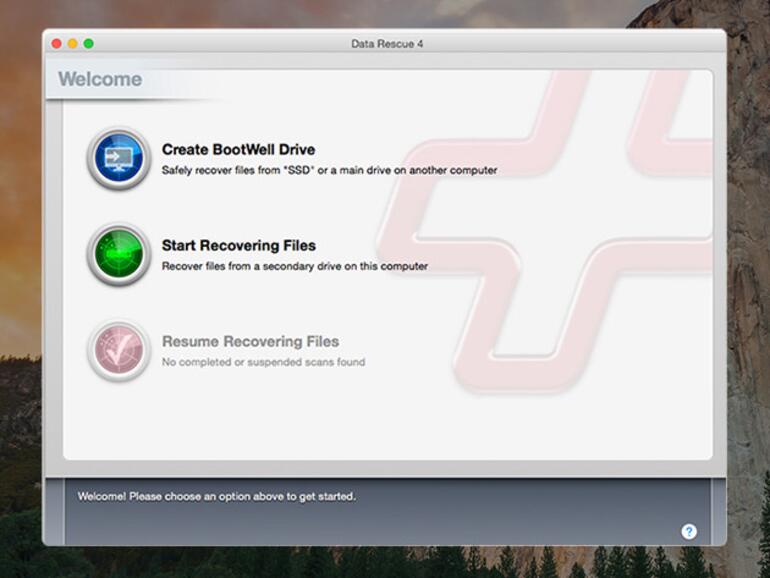Close the Data Rescue 4 window
This screenshot has width=770, height=578.
pos(56,44)
